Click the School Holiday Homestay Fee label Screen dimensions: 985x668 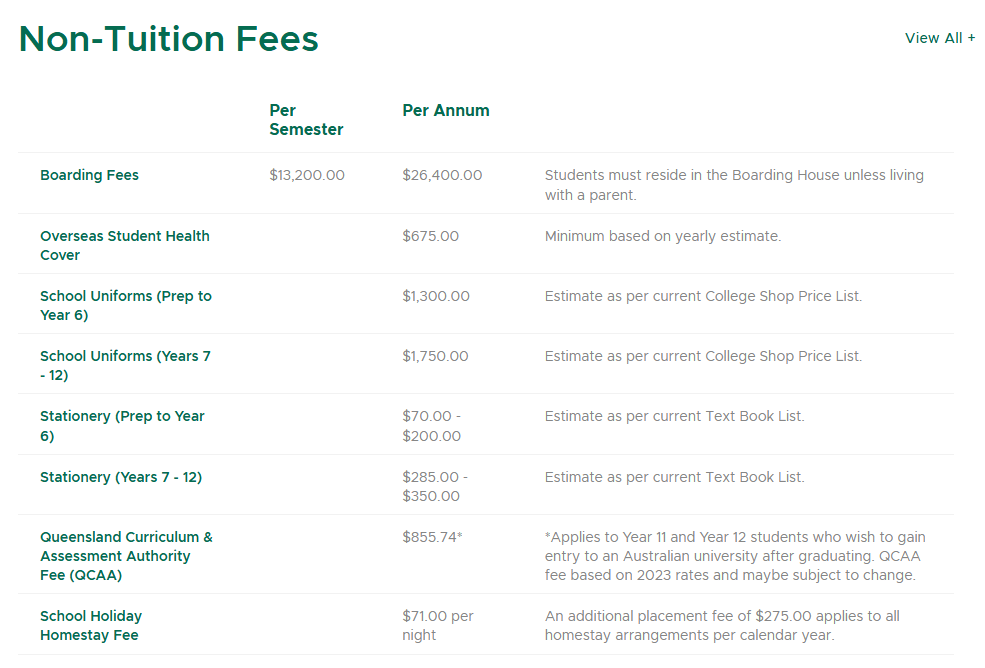point(90,625)
